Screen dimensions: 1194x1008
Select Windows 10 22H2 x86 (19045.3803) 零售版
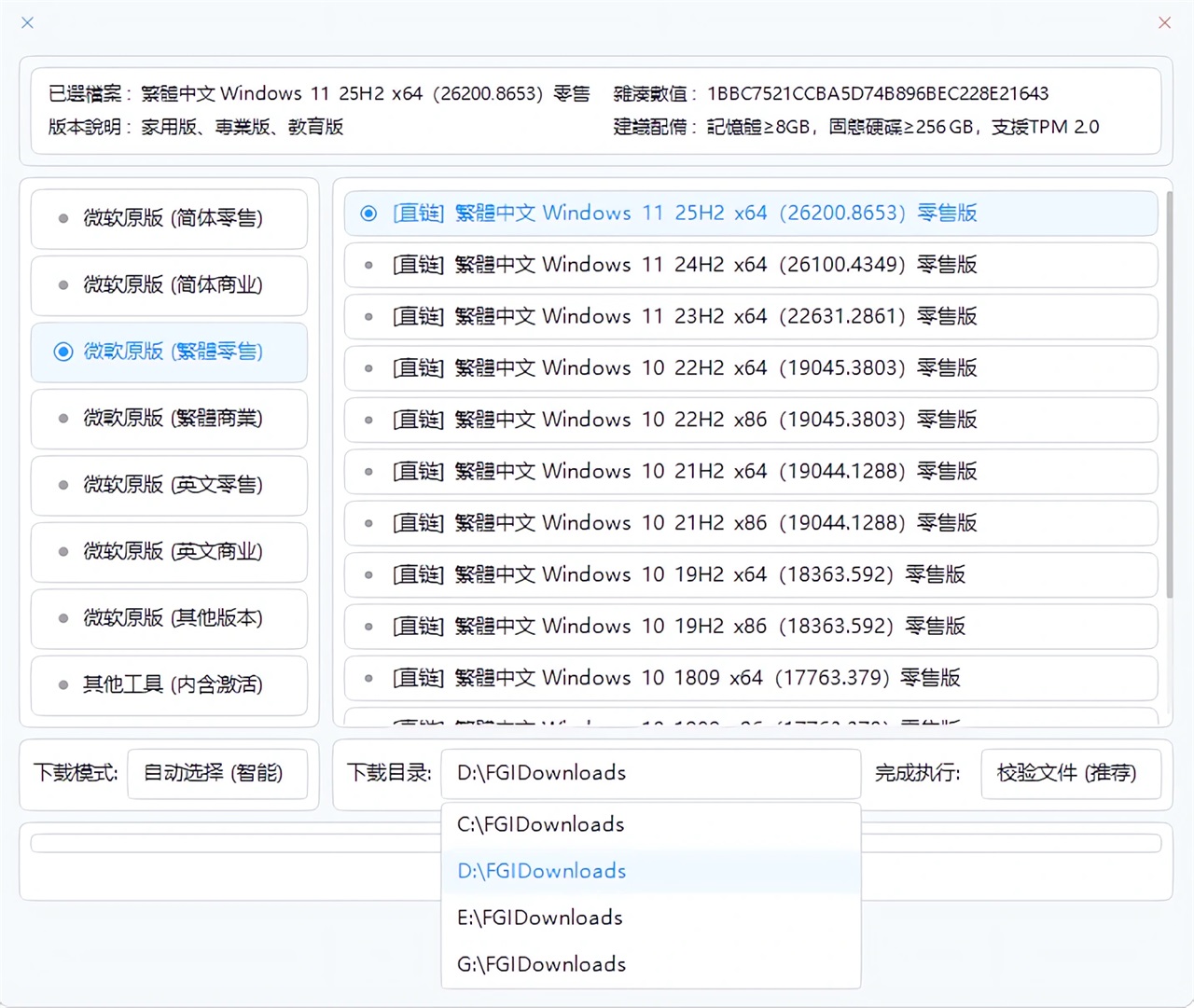(x=751, y=421)
